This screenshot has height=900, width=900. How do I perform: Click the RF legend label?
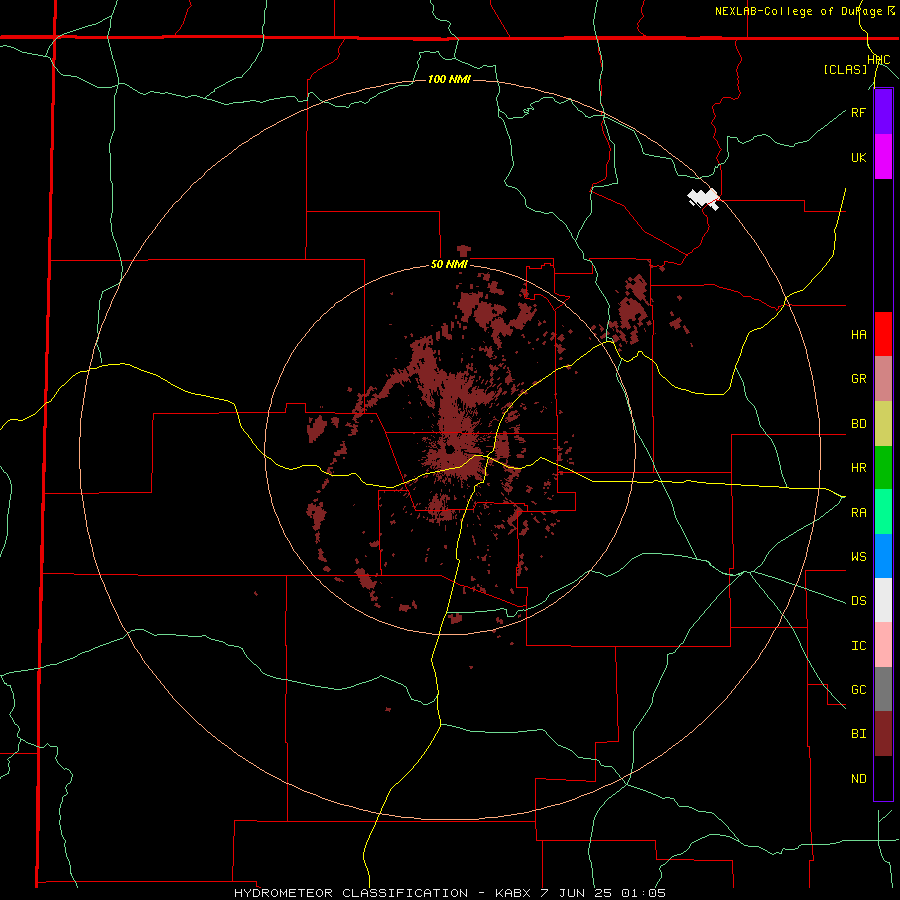pos(859,112)
